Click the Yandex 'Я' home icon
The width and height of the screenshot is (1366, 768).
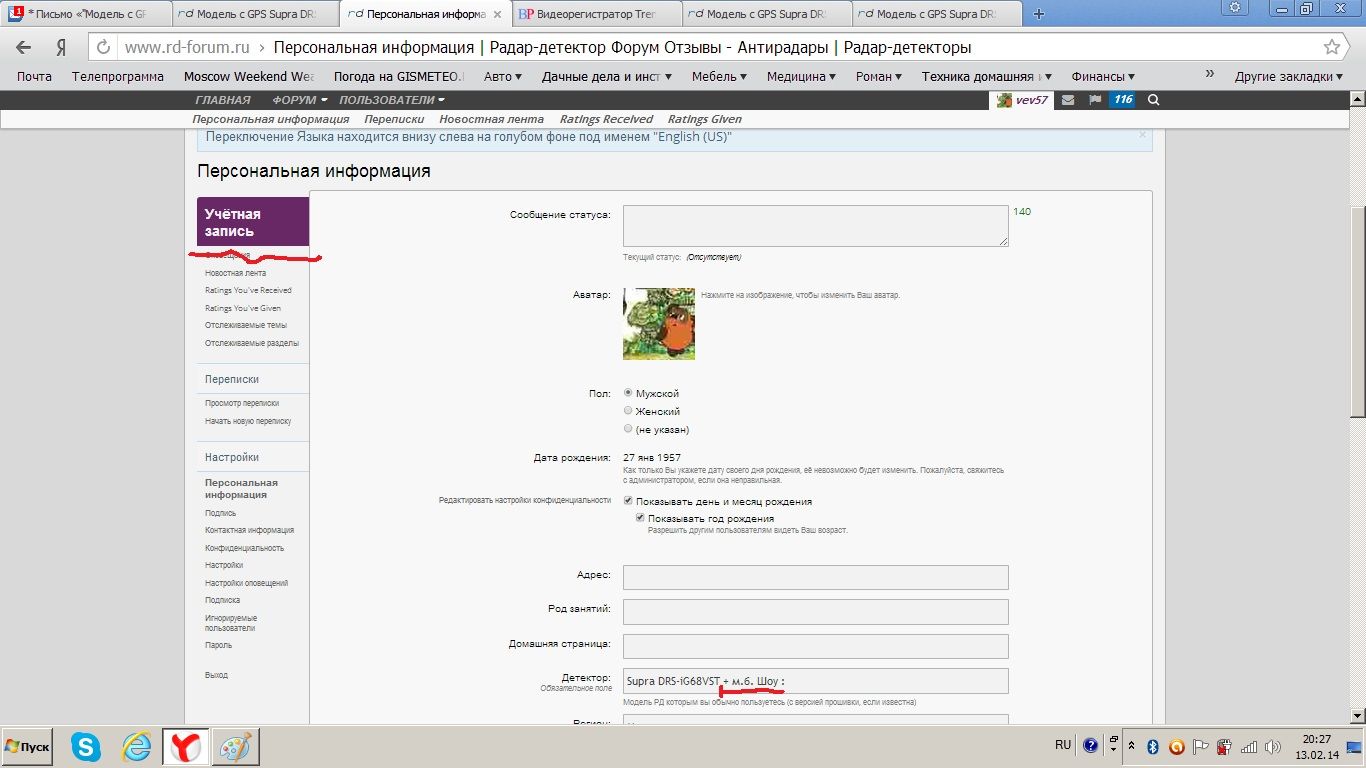pyautogui.click(x=62, y=47)
